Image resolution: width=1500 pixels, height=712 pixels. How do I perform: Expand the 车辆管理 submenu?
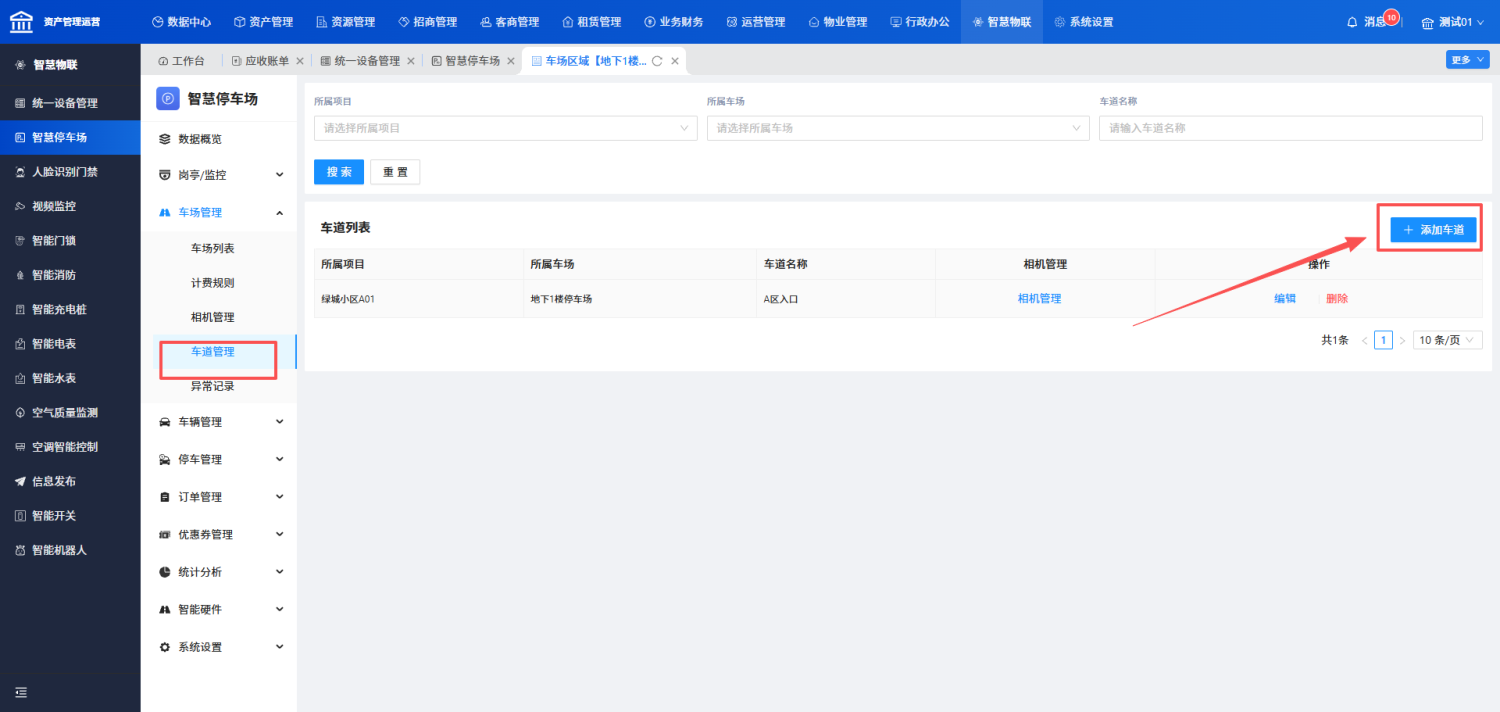pos(219,422)
